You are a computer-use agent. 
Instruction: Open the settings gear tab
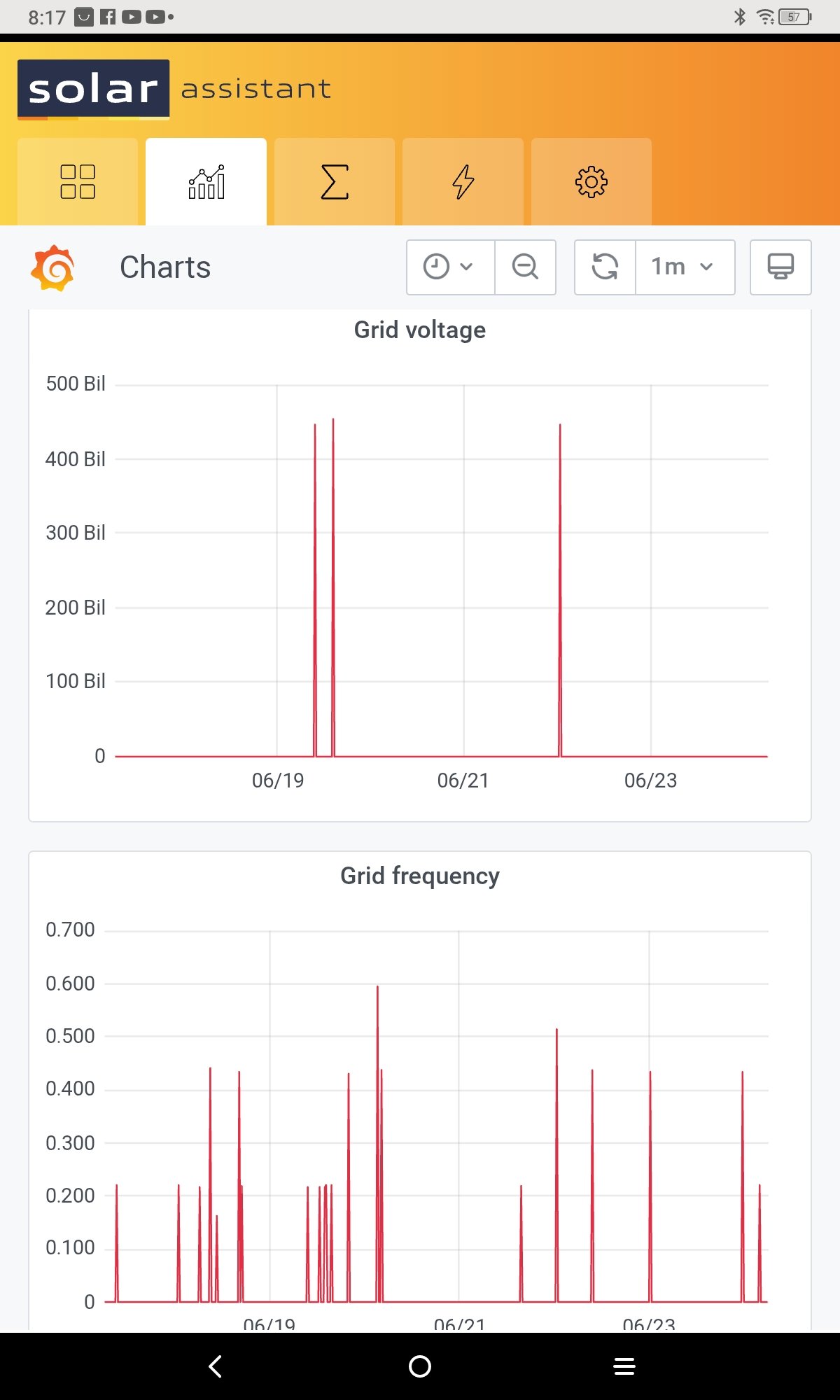click(591, 182)
